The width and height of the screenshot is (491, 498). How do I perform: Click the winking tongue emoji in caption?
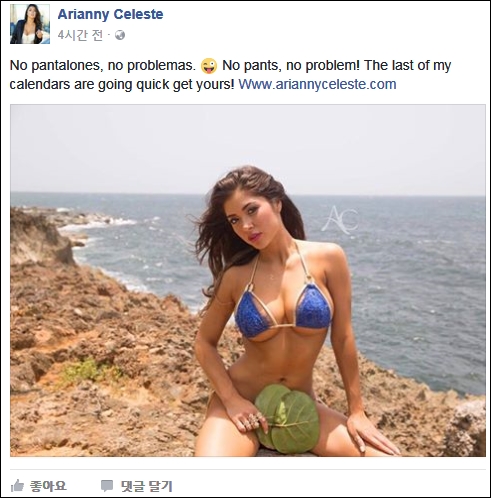pos(209,66)
